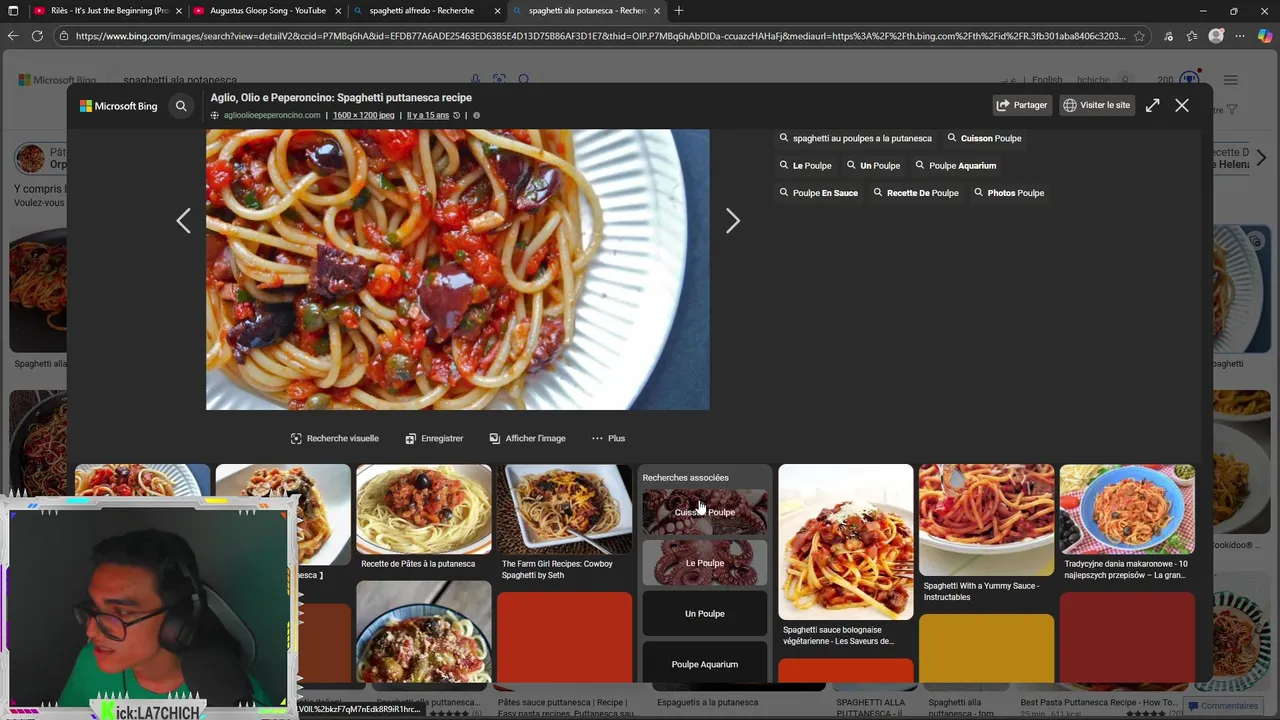Open the 1600 × 1200 jpeg size link
The height and width of the screenshot is (720, 1280).
click(363, 115)
